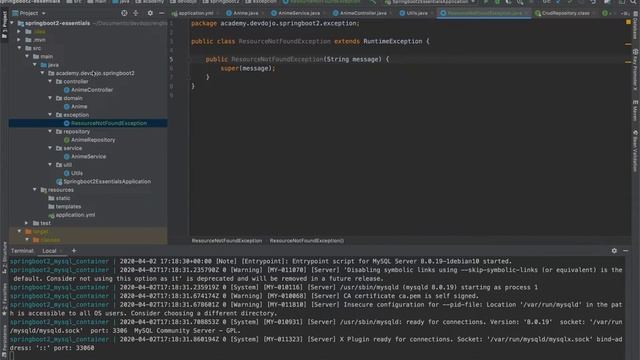Collapse the src folder arrow

(x=19, y=48)
